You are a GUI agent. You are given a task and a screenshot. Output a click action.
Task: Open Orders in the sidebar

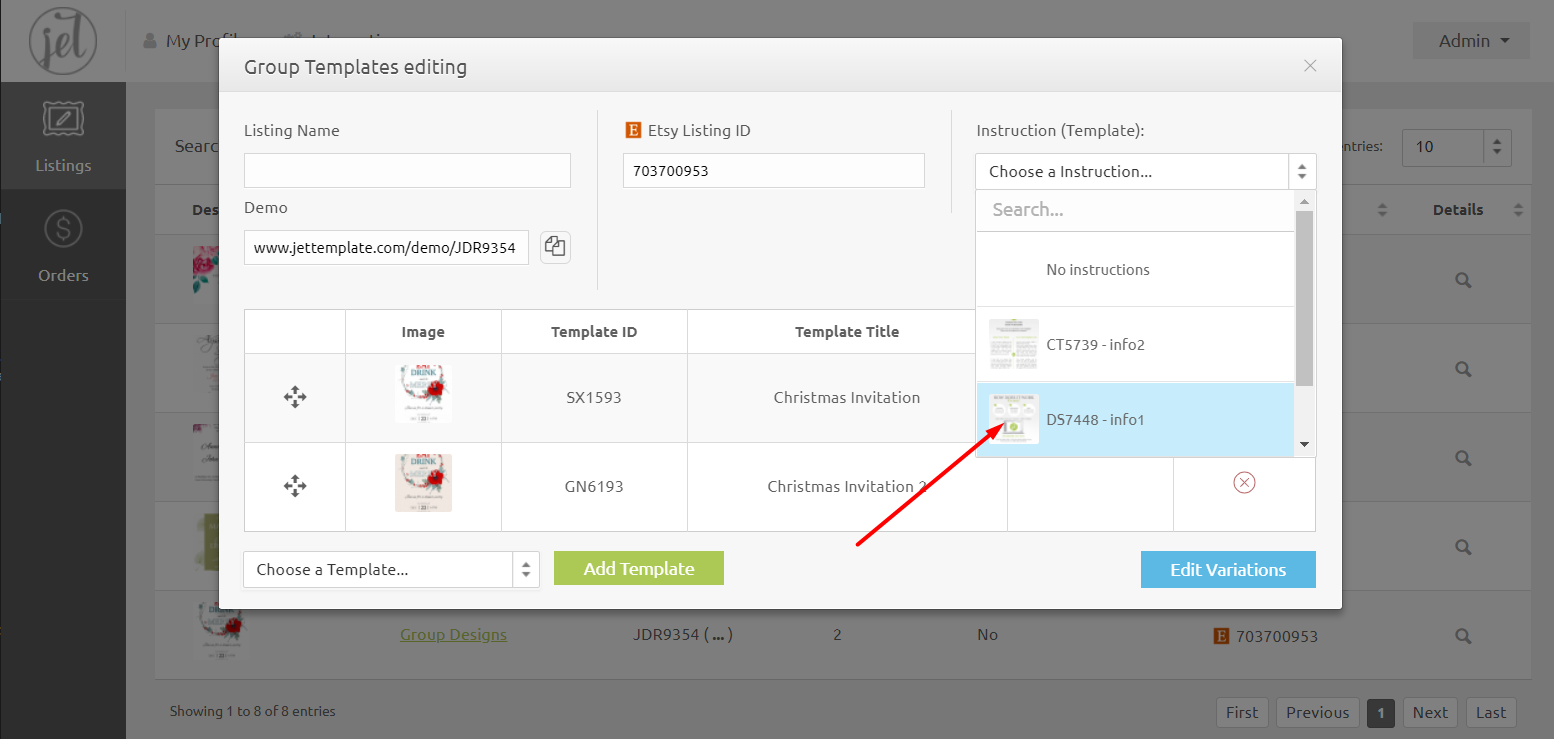pyautogui.click(x=63, y=246)
